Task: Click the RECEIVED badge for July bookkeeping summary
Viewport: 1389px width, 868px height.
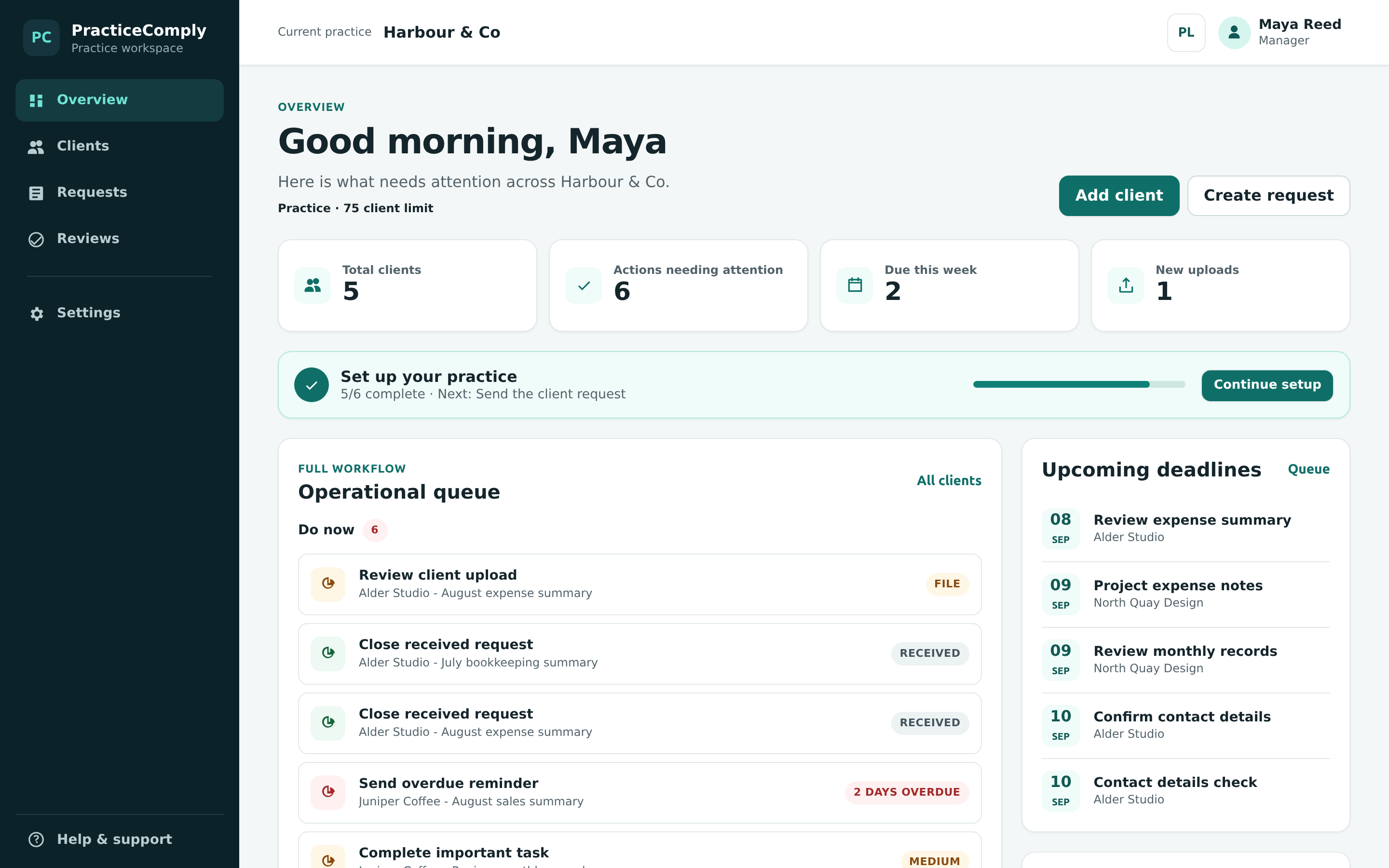Action: click(929, 653)
